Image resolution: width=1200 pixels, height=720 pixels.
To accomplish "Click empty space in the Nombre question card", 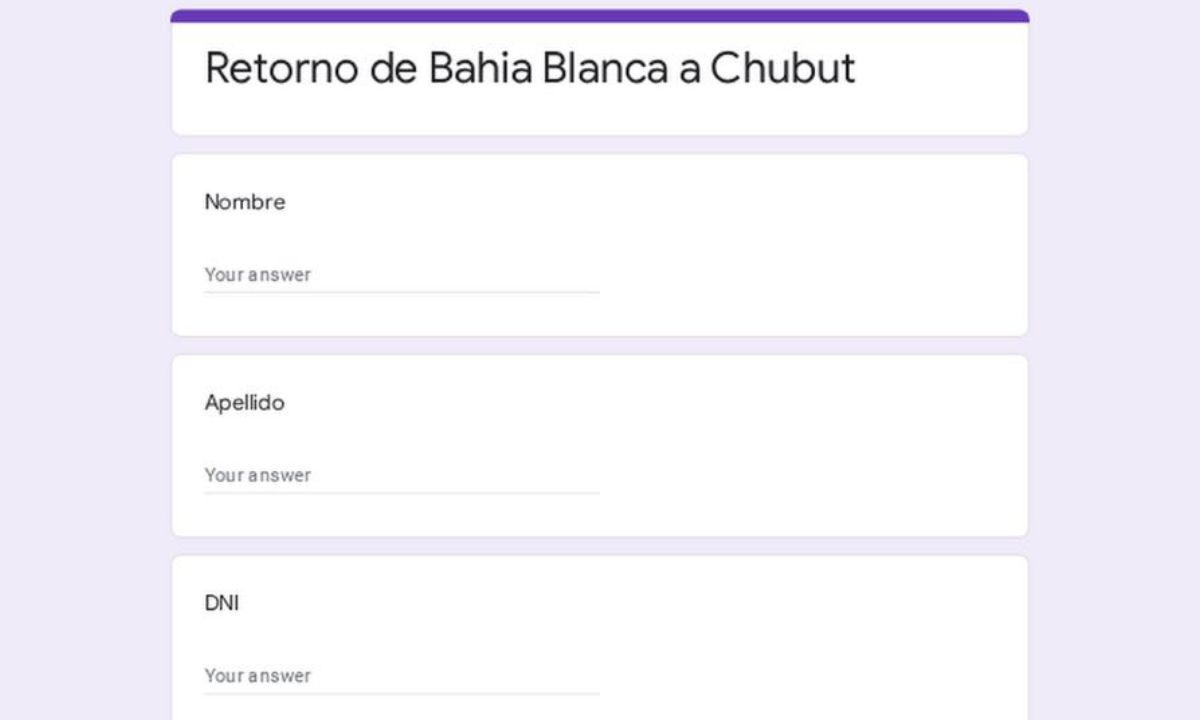I will tap(810, 245).
